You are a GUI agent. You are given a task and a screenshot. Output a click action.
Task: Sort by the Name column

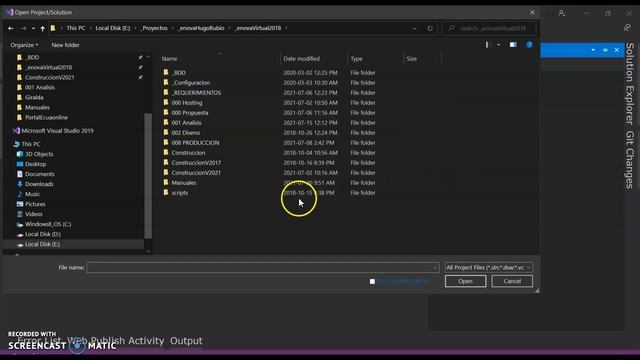pos(169,59)
